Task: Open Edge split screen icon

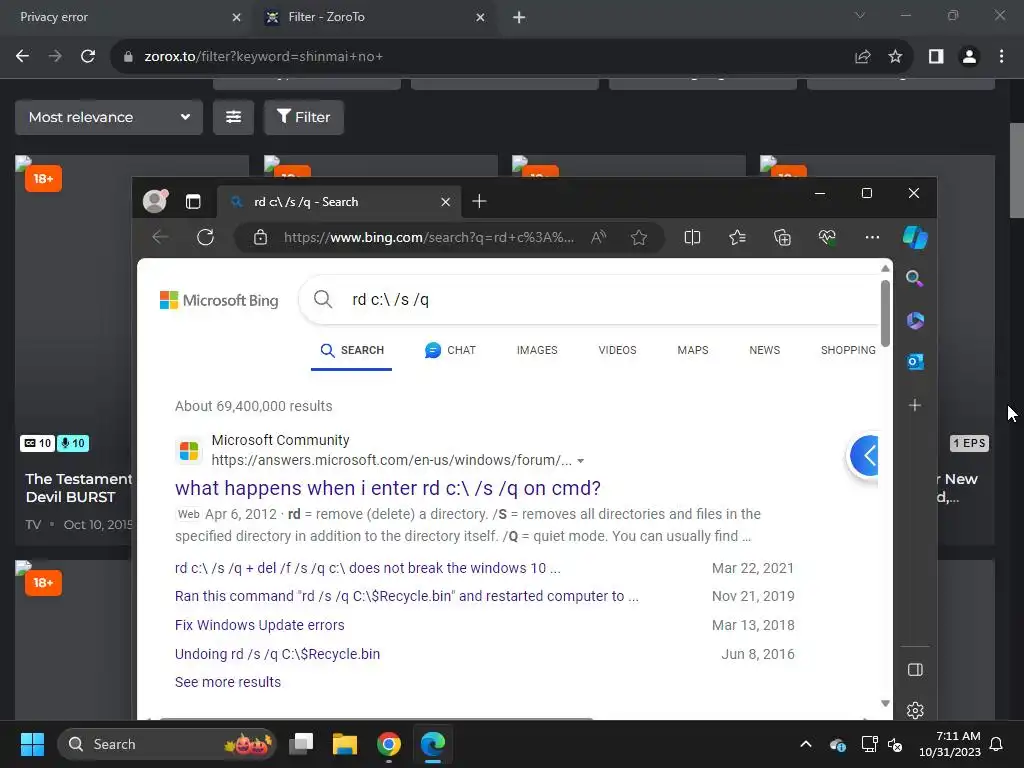Action: 692,237
